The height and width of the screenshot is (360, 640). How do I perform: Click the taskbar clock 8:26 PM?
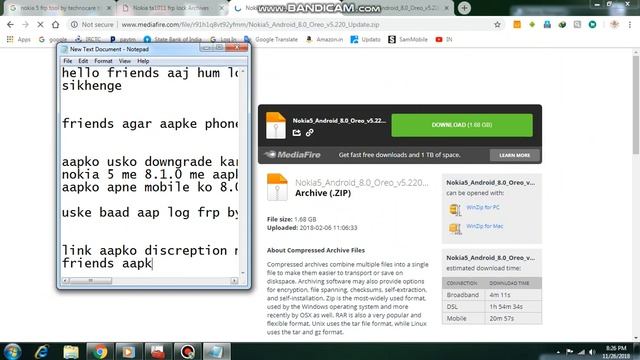(616, 352)
